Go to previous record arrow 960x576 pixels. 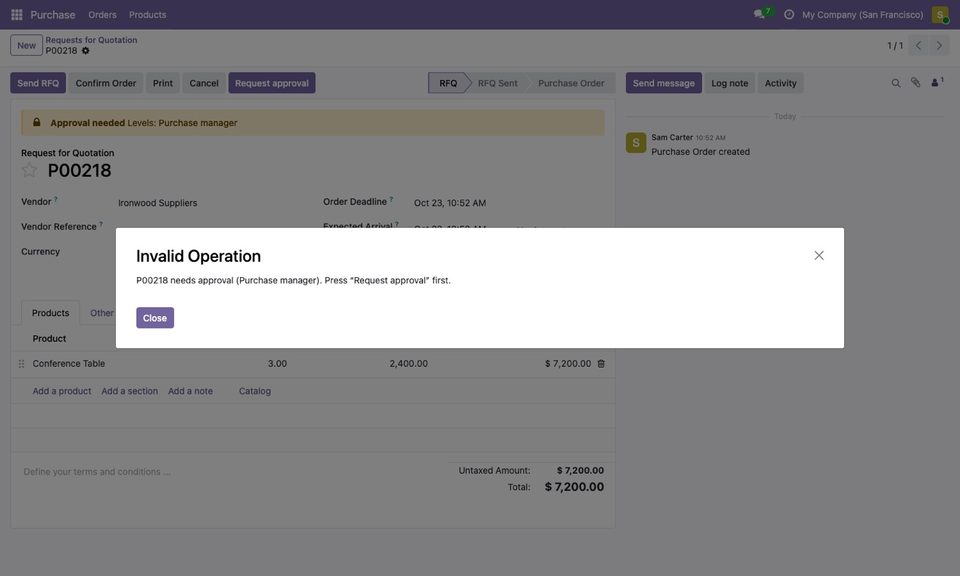click(x=918, y=45)
